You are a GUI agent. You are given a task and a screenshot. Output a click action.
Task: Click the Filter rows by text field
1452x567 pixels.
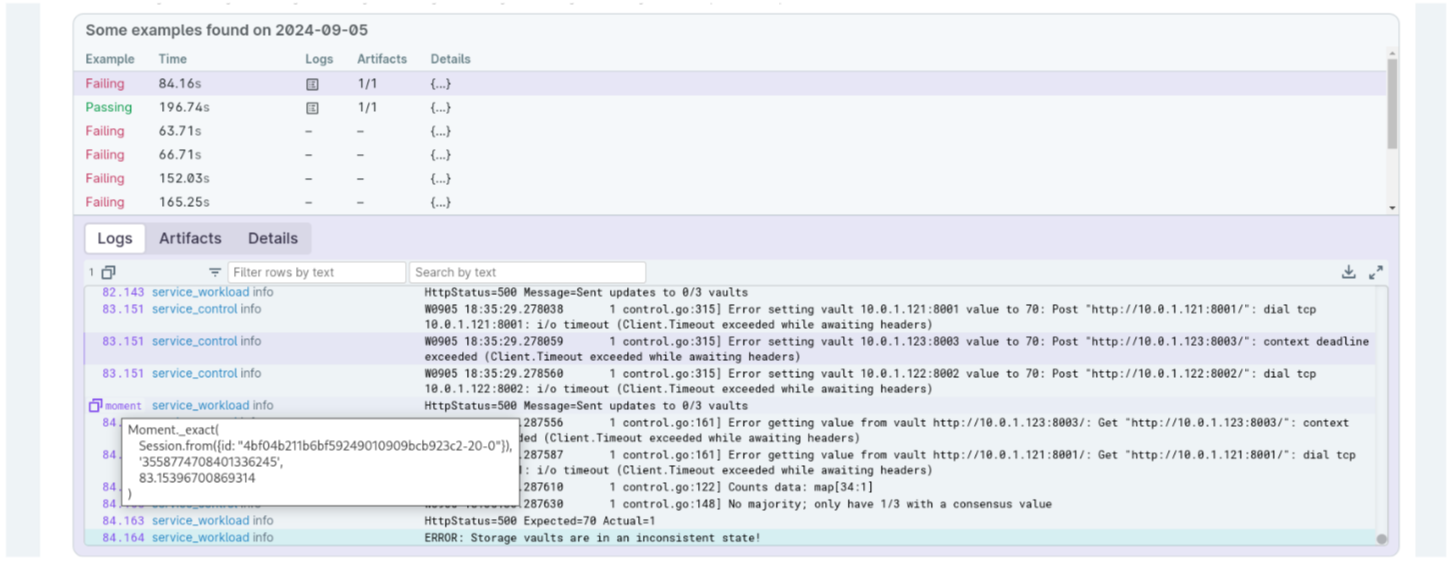317,272
